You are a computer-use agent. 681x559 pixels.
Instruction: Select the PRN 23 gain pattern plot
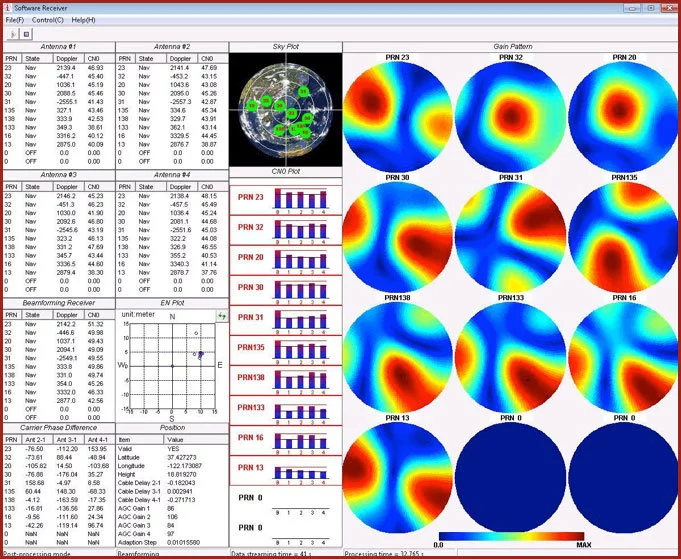click(397, 117)
